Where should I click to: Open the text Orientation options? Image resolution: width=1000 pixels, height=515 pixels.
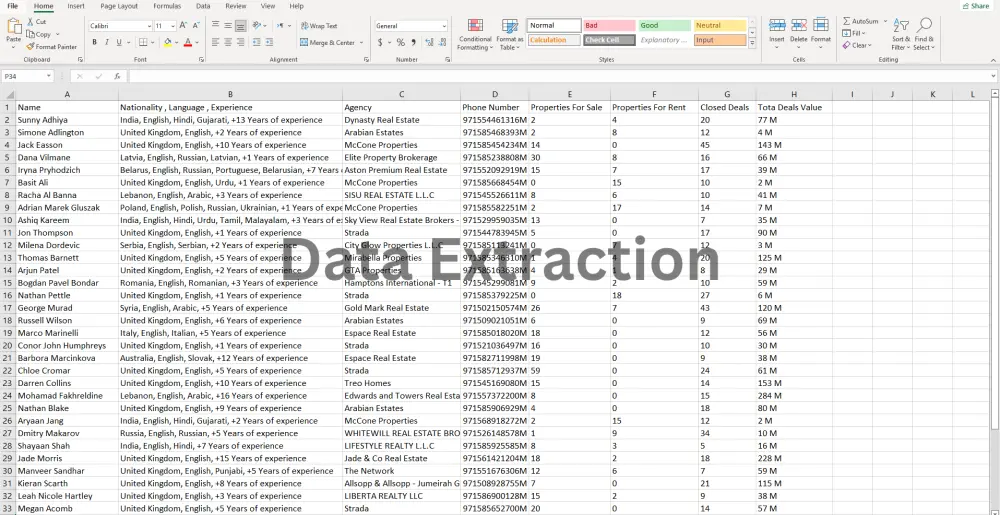pos(258,25)
